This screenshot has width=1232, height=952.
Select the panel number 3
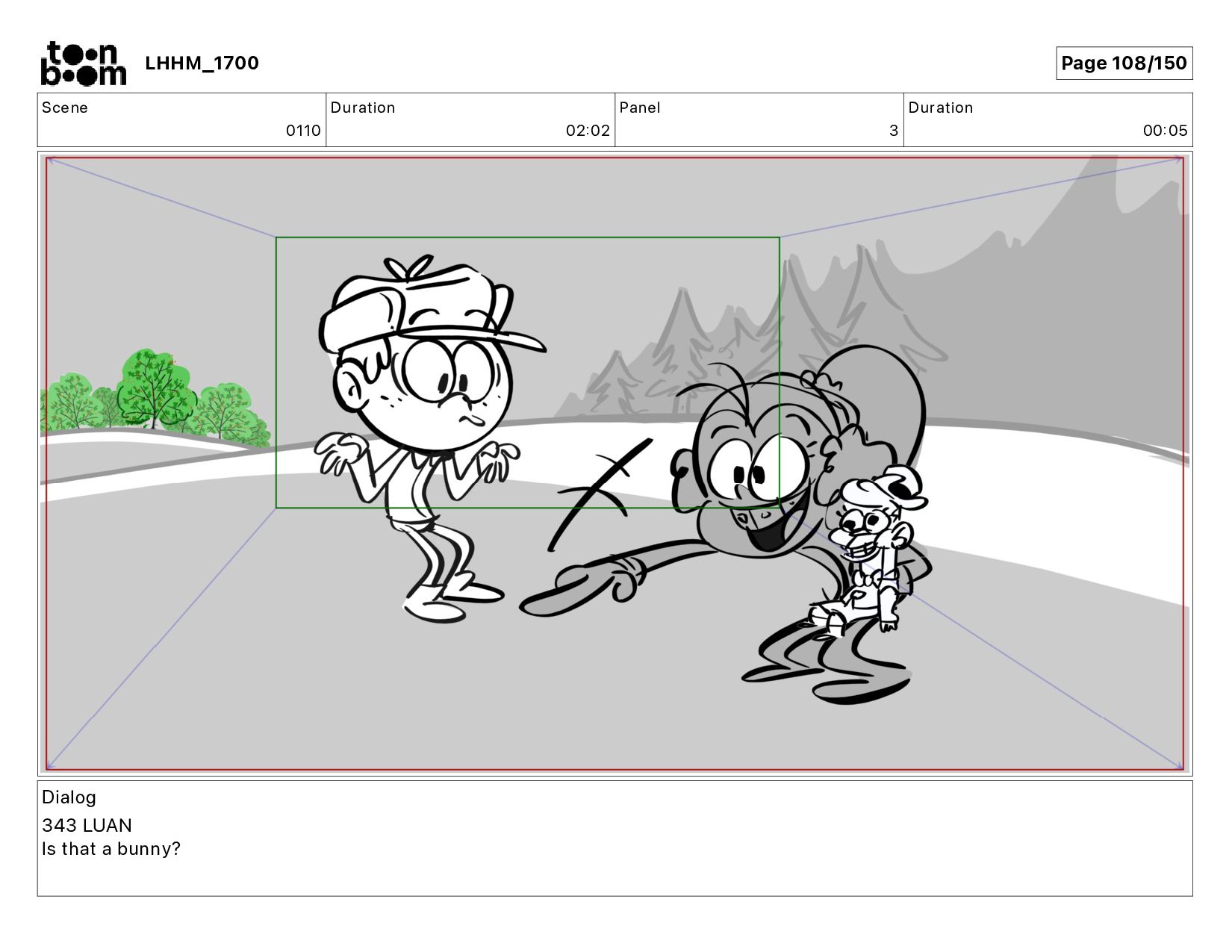pos(893,131)
